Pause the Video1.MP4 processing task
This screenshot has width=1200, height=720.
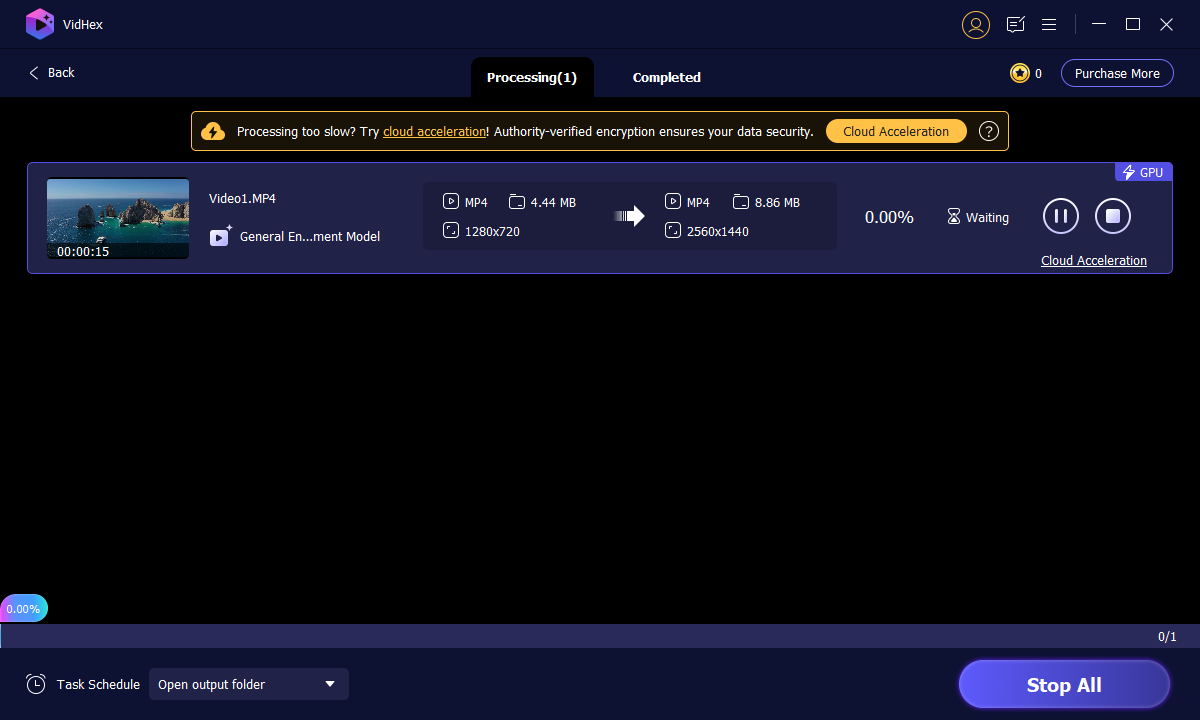pyautogui.click(x=1061, y=216)
